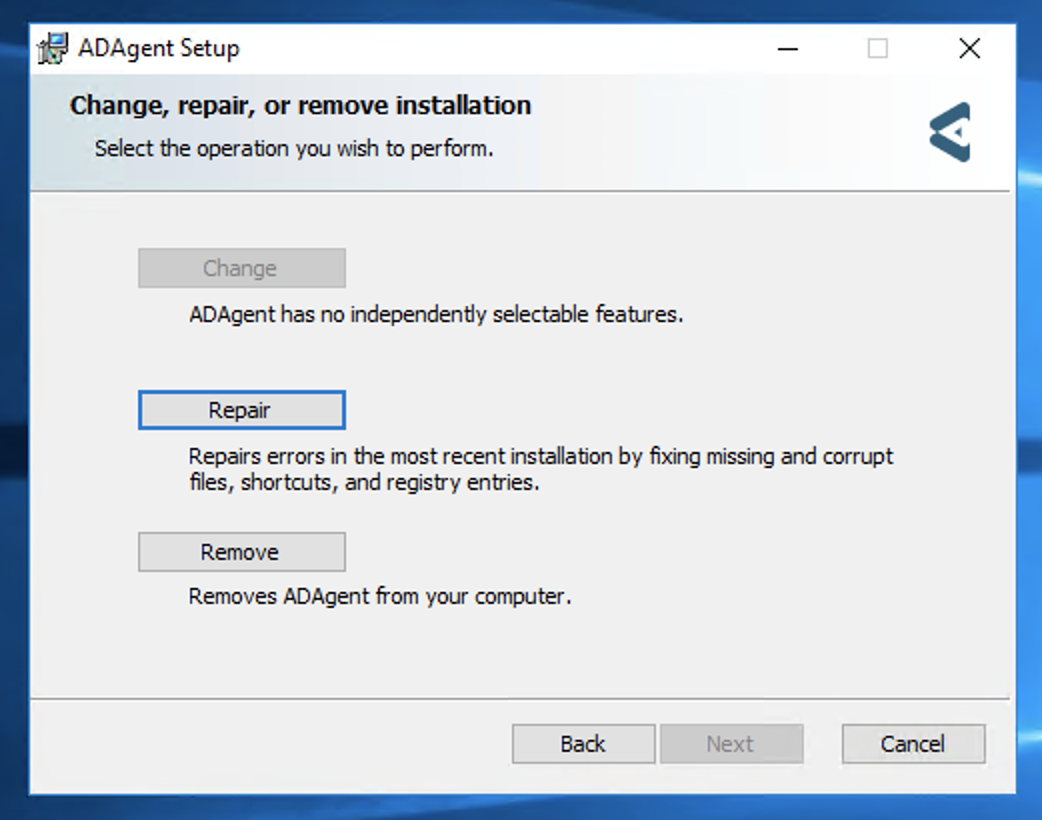The height and width of the screenshot is (820, 1042).
Task: Open the installer icon in title bar
Action: 53,49
